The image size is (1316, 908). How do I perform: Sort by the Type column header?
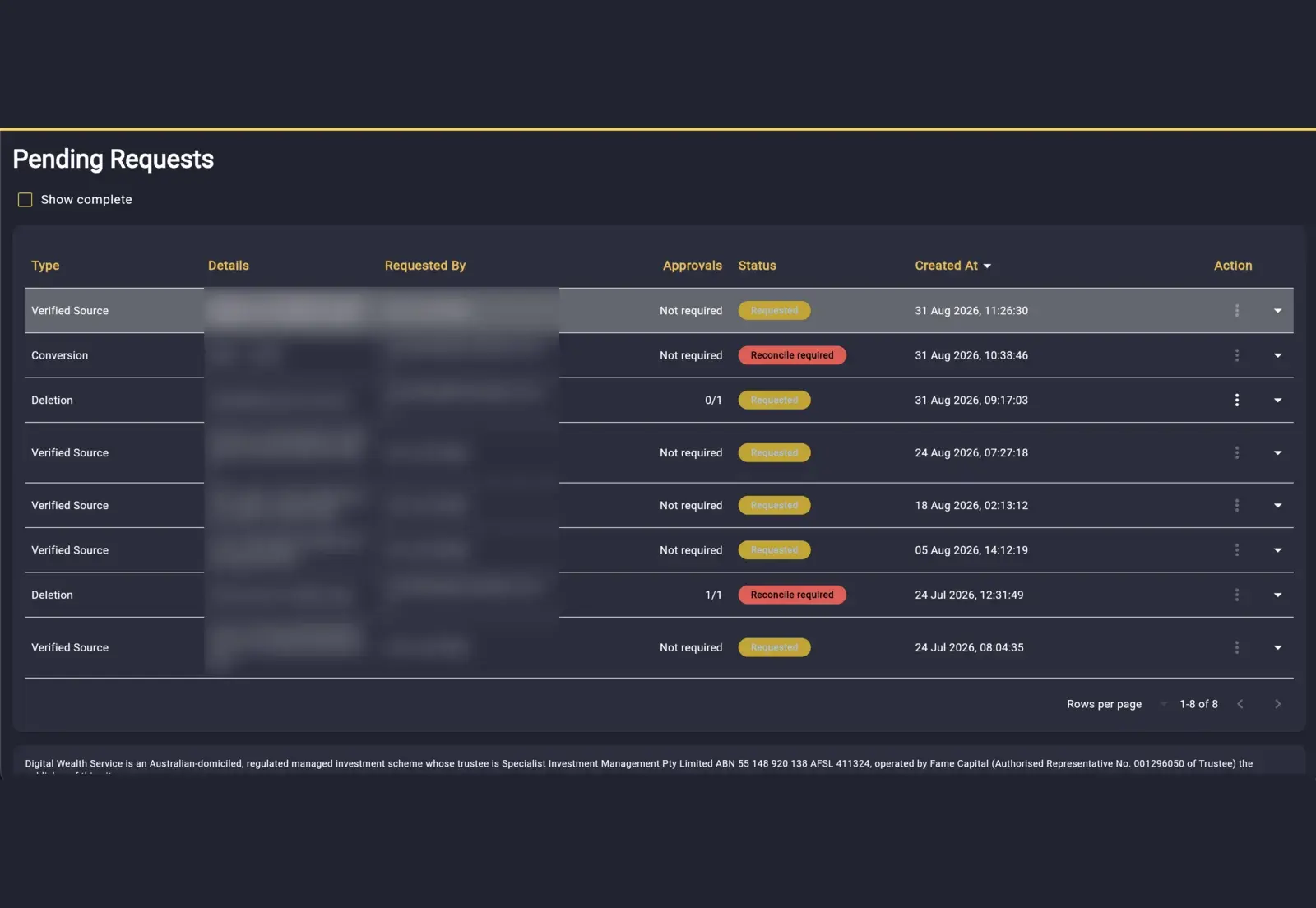(45, 266)
